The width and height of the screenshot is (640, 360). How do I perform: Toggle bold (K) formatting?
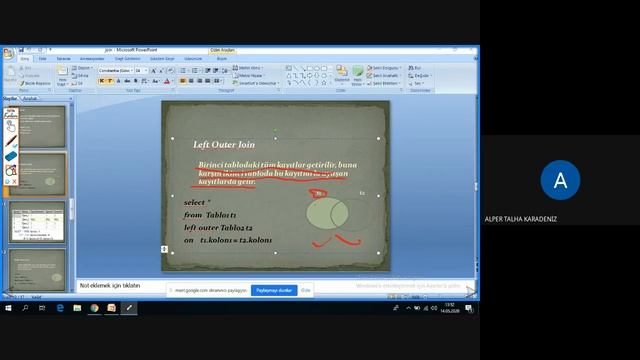tap(101, 81)
